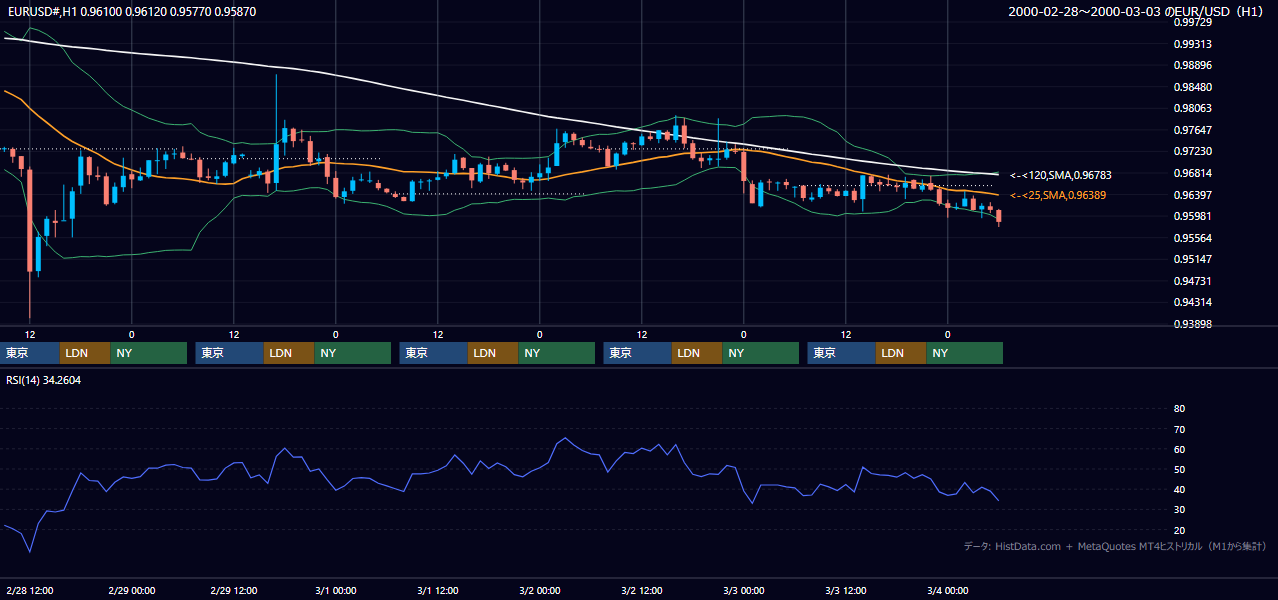Click price axis value 0.98480
Screen dimensions: 1278x600
pos(1193,87)
